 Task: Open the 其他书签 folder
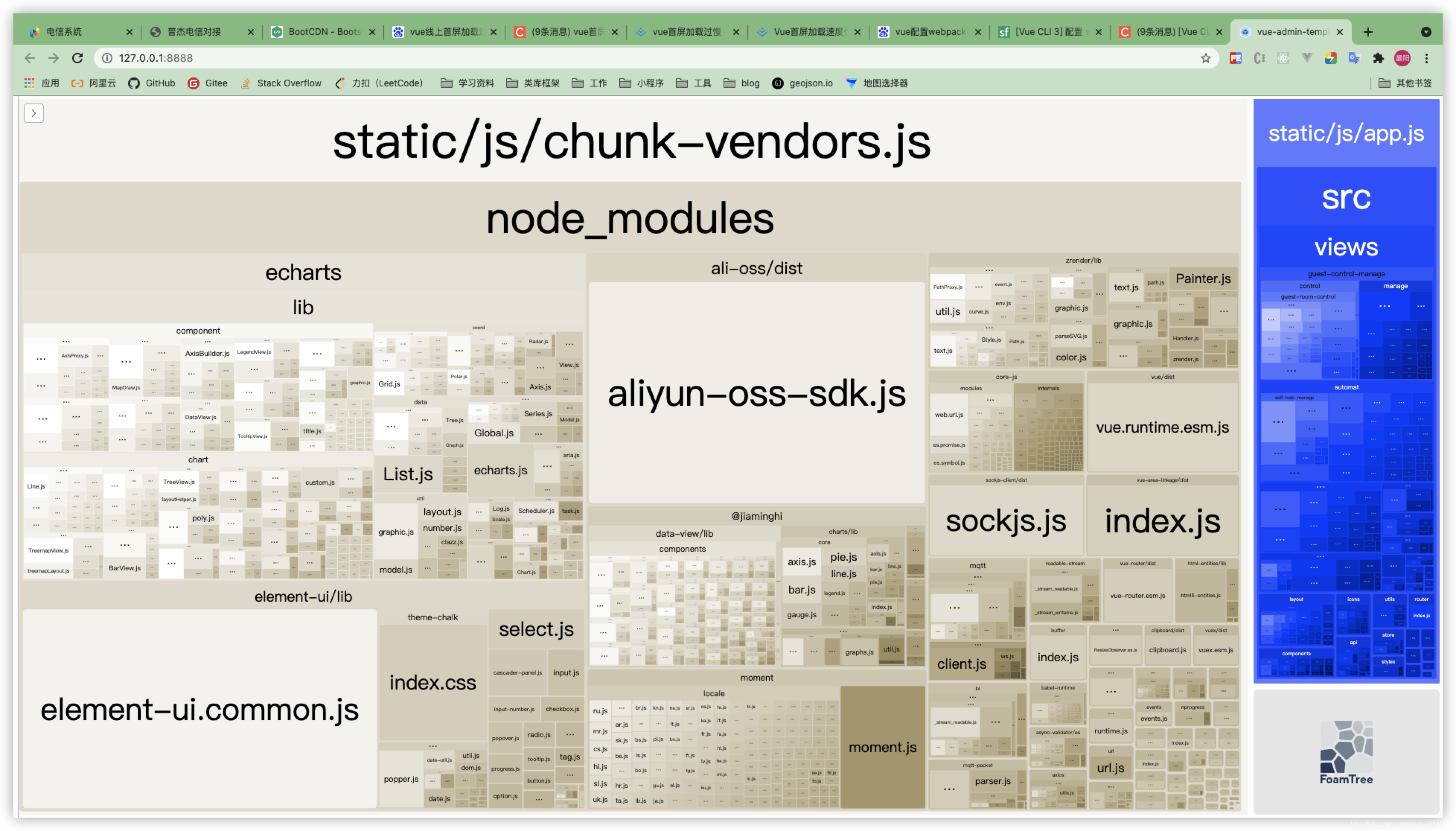[1405, 83]
